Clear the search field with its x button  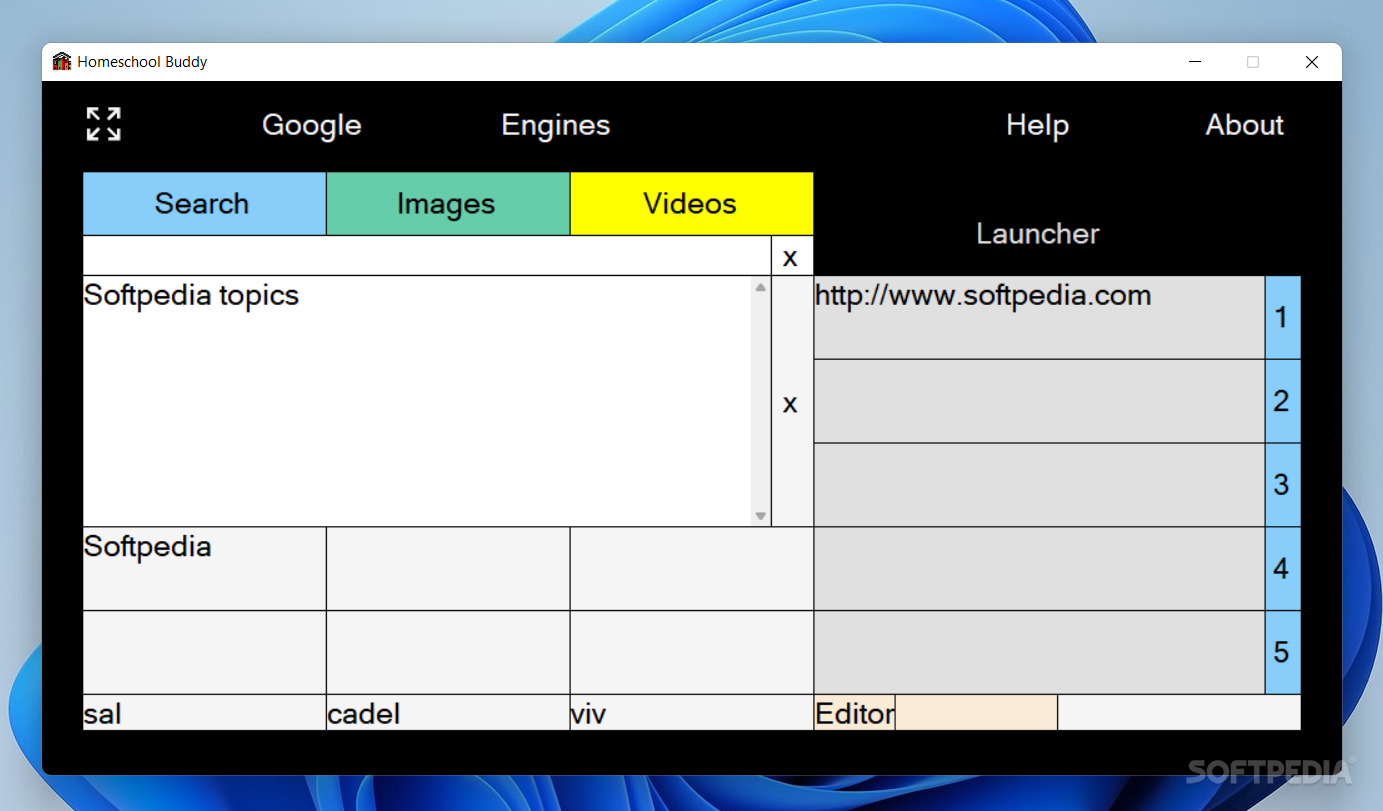tap(792, 256)
